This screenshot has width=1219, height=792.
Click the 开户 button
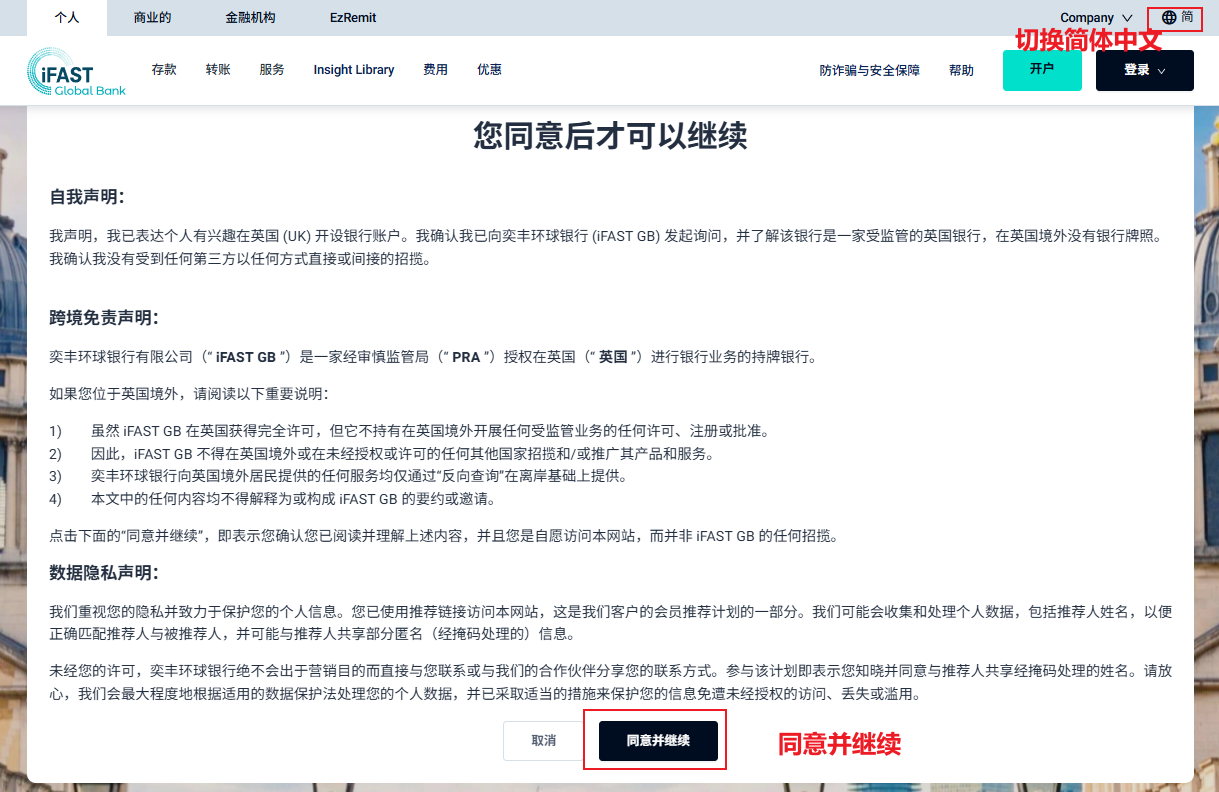point(1042,70)
